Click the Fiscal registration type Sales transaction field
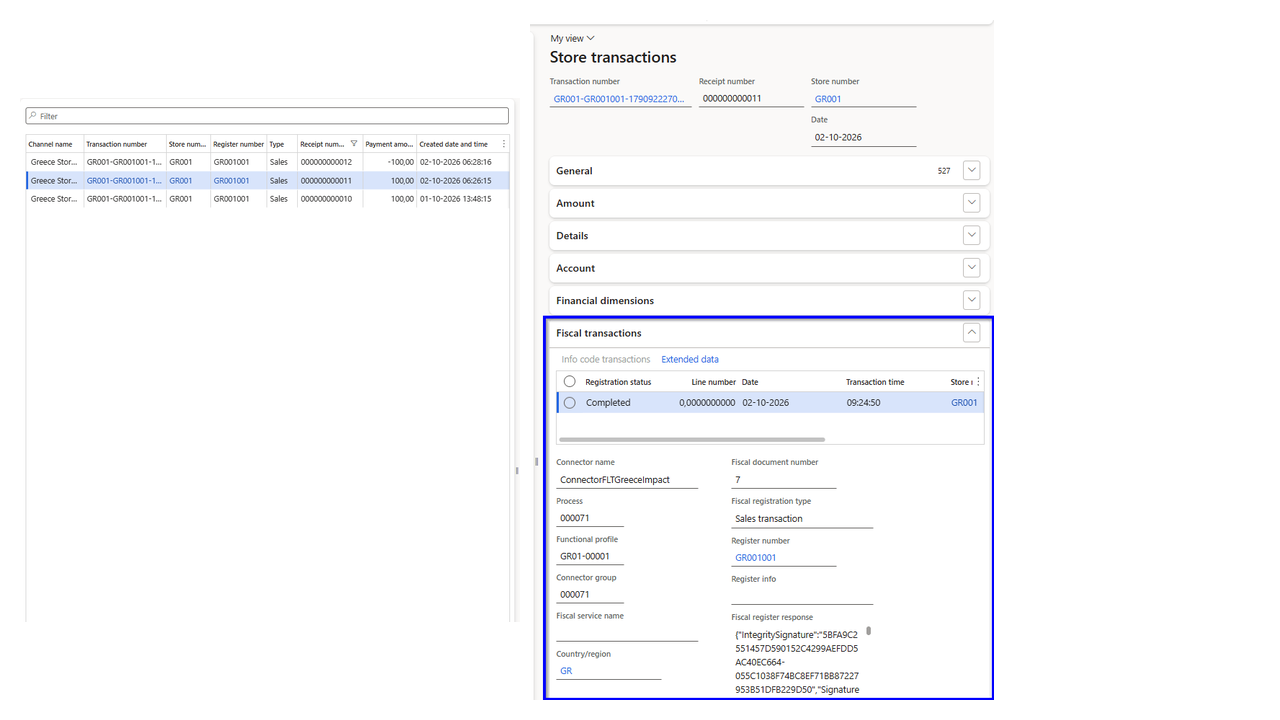1280x720 pixels. (802, 519)
